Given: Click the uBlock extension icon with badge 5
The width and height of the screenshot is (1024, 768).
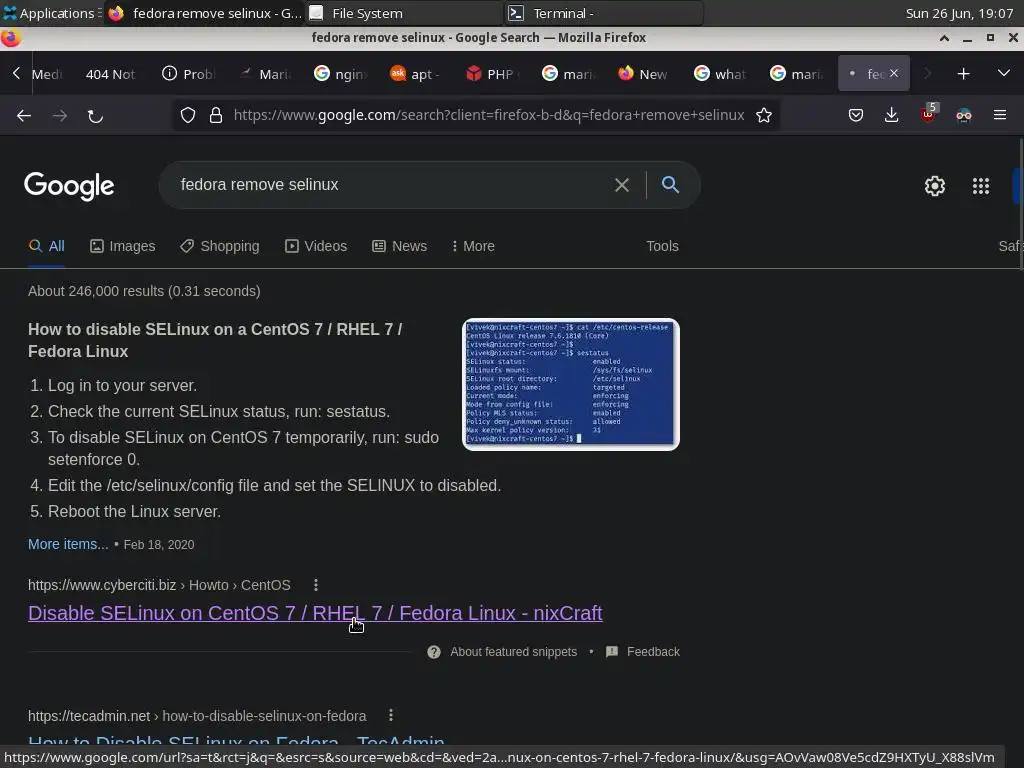Looking at the screenshot, I should (x=928, y=114).
